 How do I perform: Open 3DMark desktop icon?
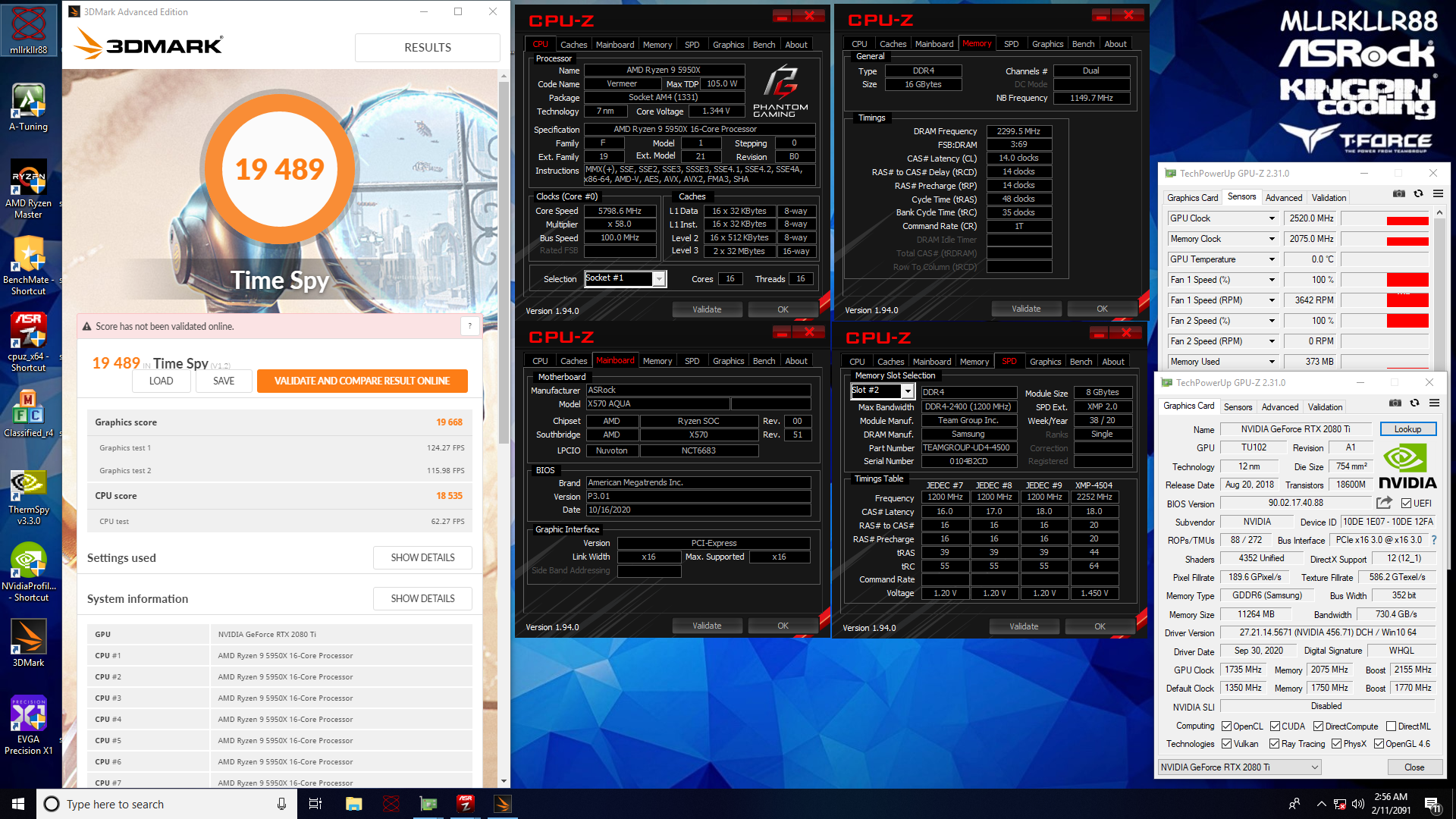pos(29,643)
